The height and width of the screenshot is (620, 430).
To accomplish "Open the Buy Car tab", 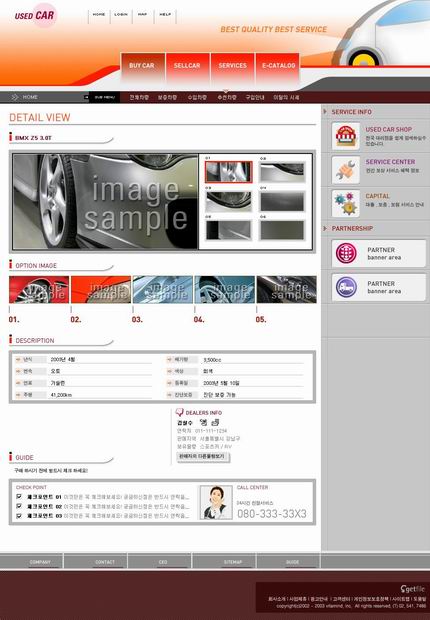I will (x=142, y=66).
